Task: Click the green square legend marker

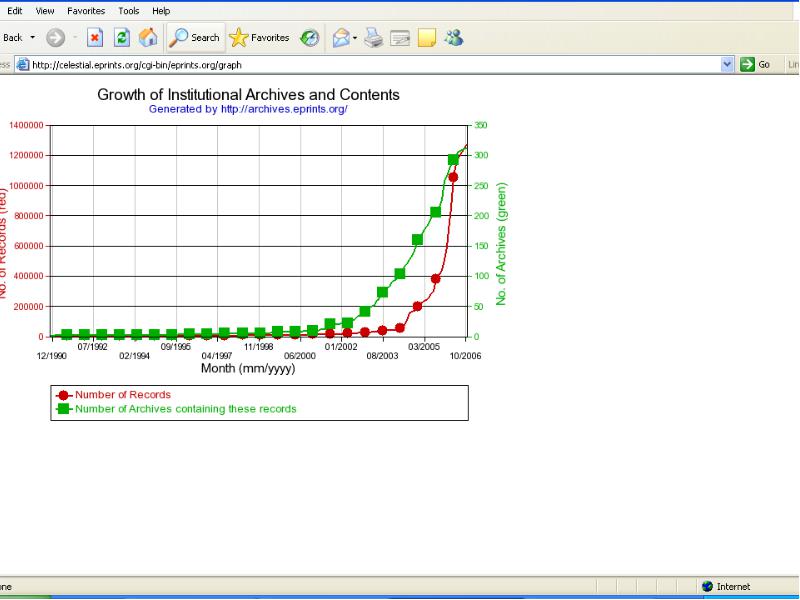Action: click(x=63, y=409)
